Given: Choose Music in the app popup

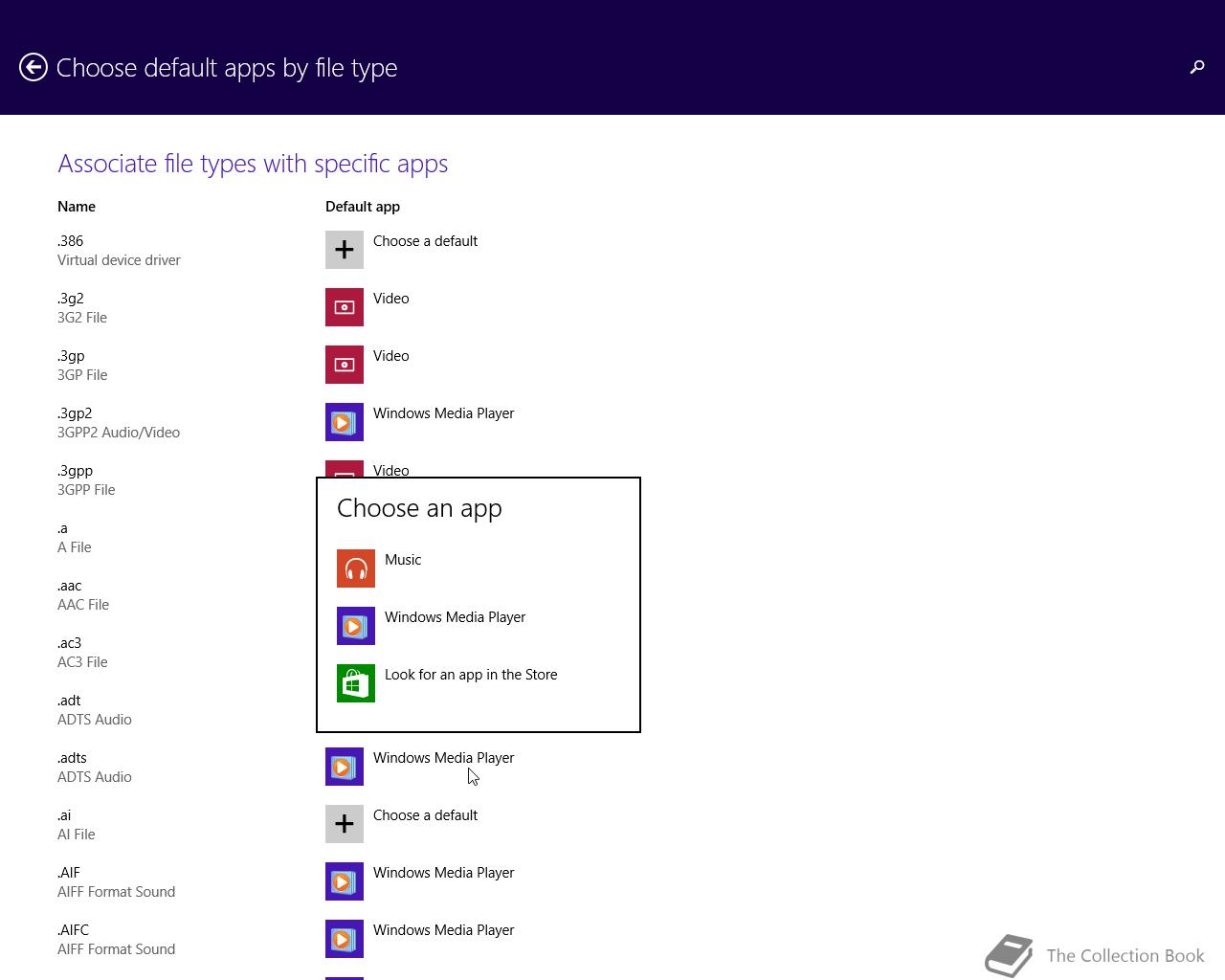Looking at the screenshot, I should [403, 560].
